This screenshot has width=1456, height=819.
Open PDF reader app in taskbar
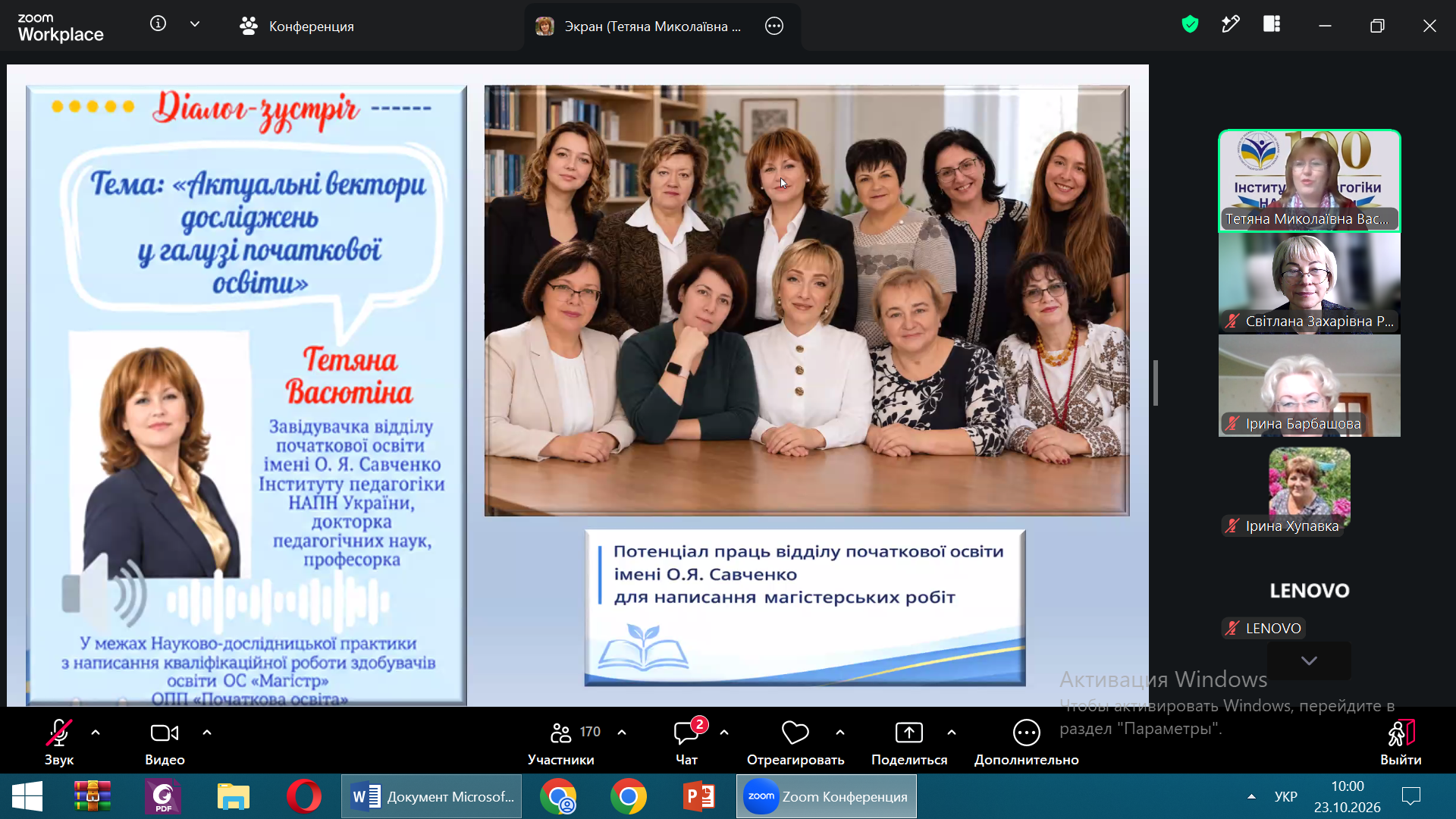163,796
